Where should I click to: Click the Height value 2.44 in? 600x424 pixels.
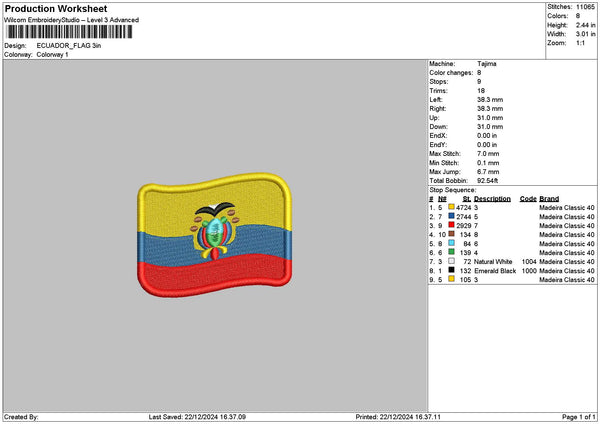coord(585,25)
